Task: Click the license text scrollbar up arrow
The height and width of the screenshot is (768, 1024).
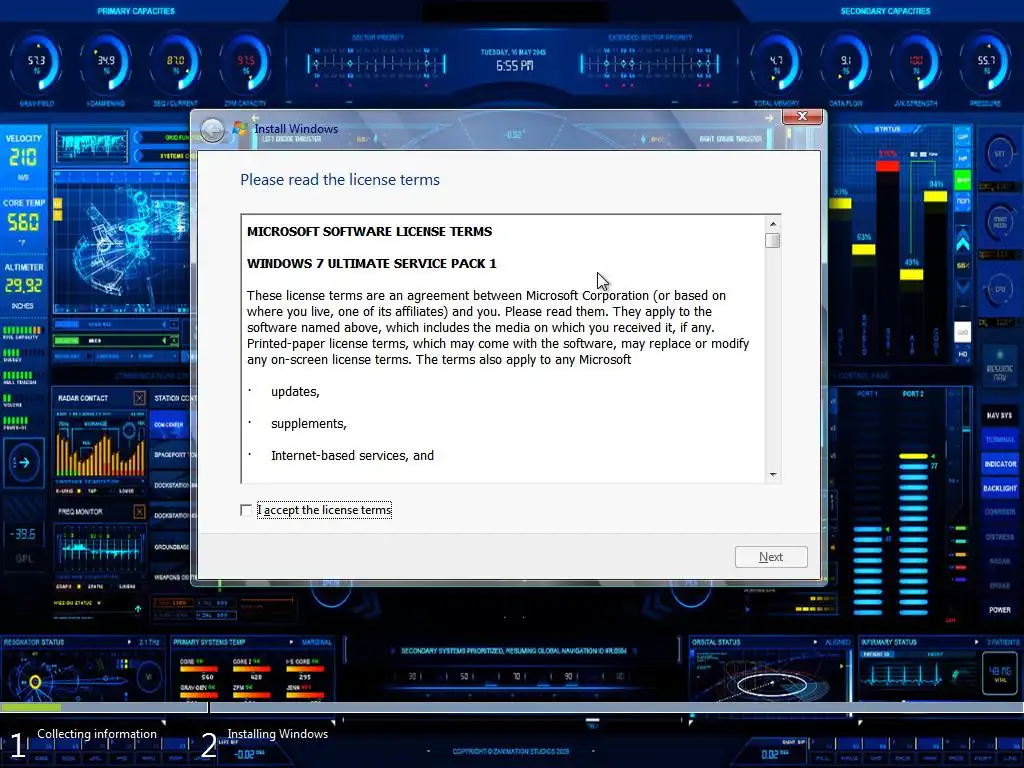Action: click(773, 224)
